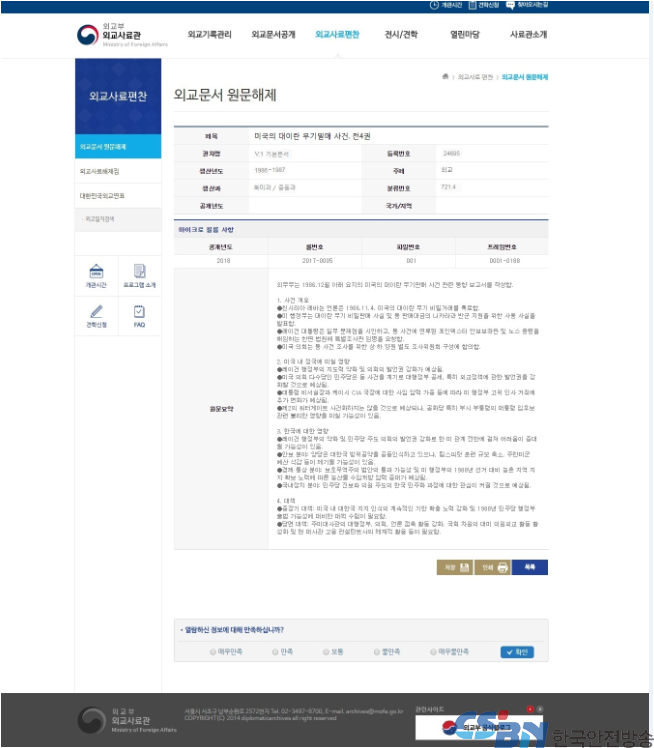654x748 pixels.
Task: Select the 매우불만족 radio button
Action: [x=433, y=652]
